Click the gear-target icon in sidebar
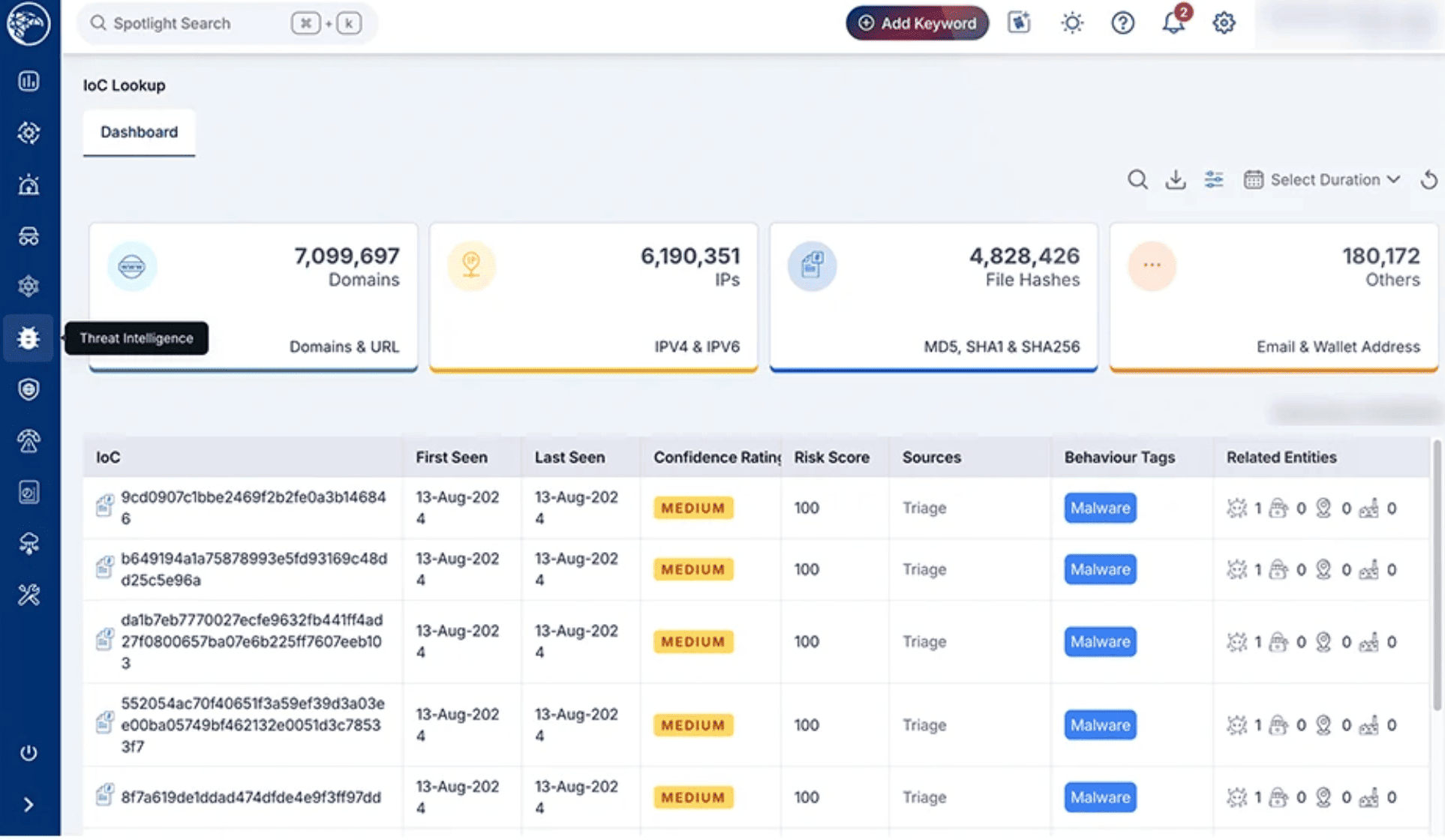The width and height of the screenshot is (1445, 840). [x=29, y=133]
